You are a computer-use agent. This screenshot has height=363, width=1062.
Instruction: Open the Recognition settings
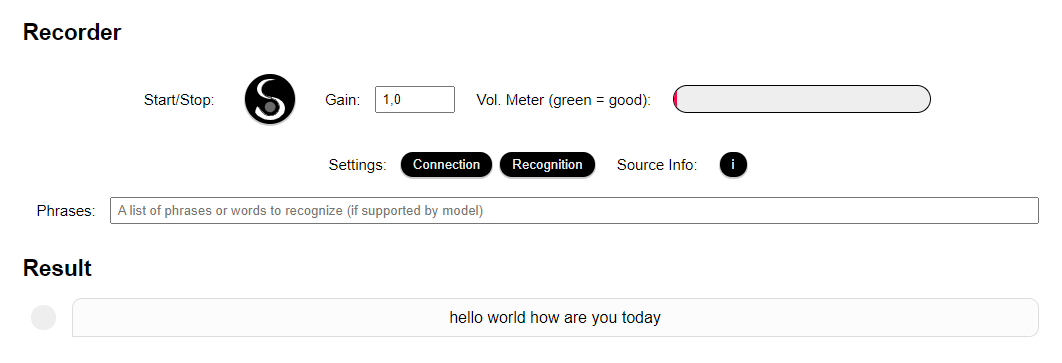tap(547, 165)
